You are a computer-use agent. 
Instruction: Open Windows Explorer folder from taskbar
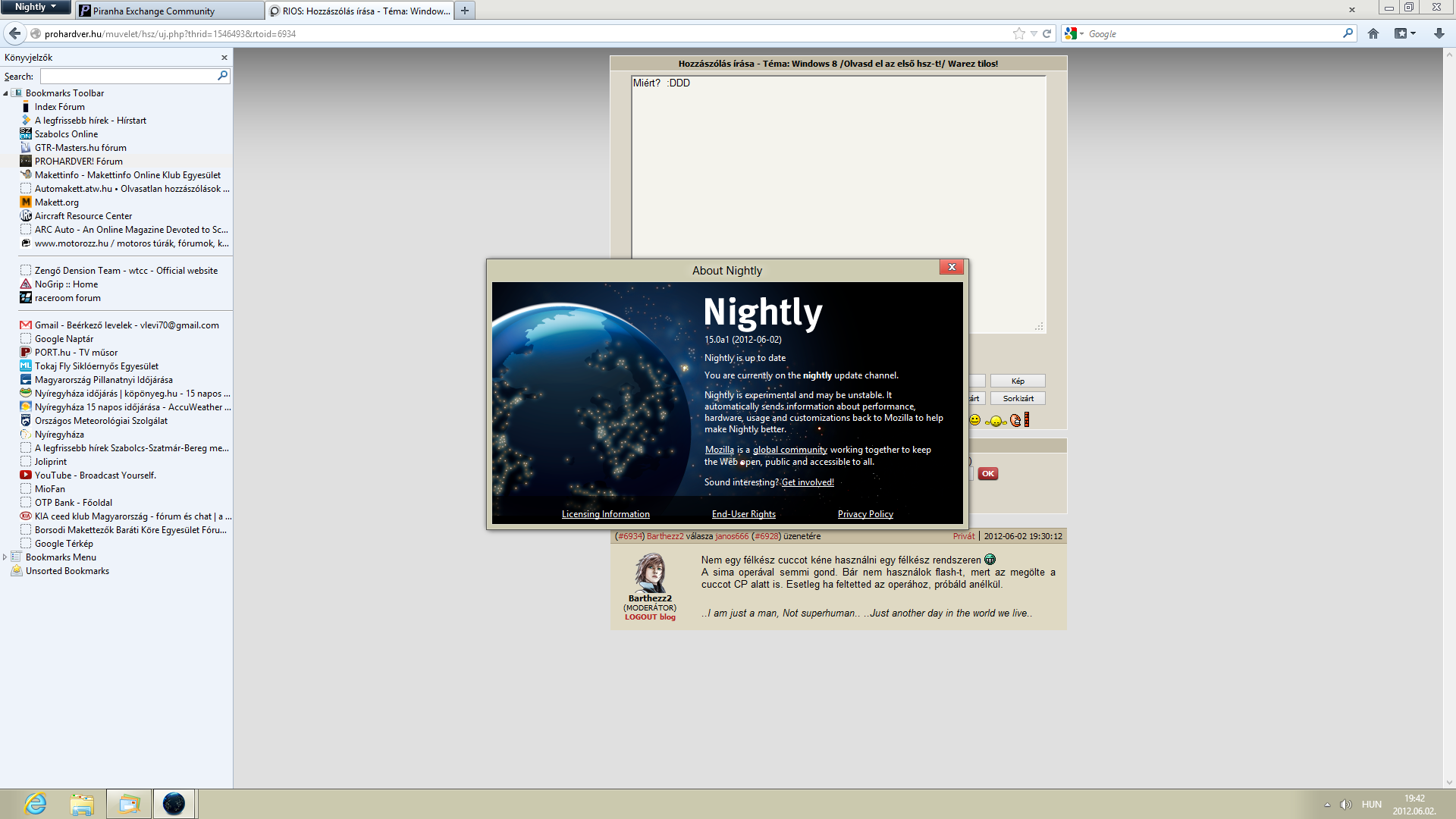(x=82, y=804)
